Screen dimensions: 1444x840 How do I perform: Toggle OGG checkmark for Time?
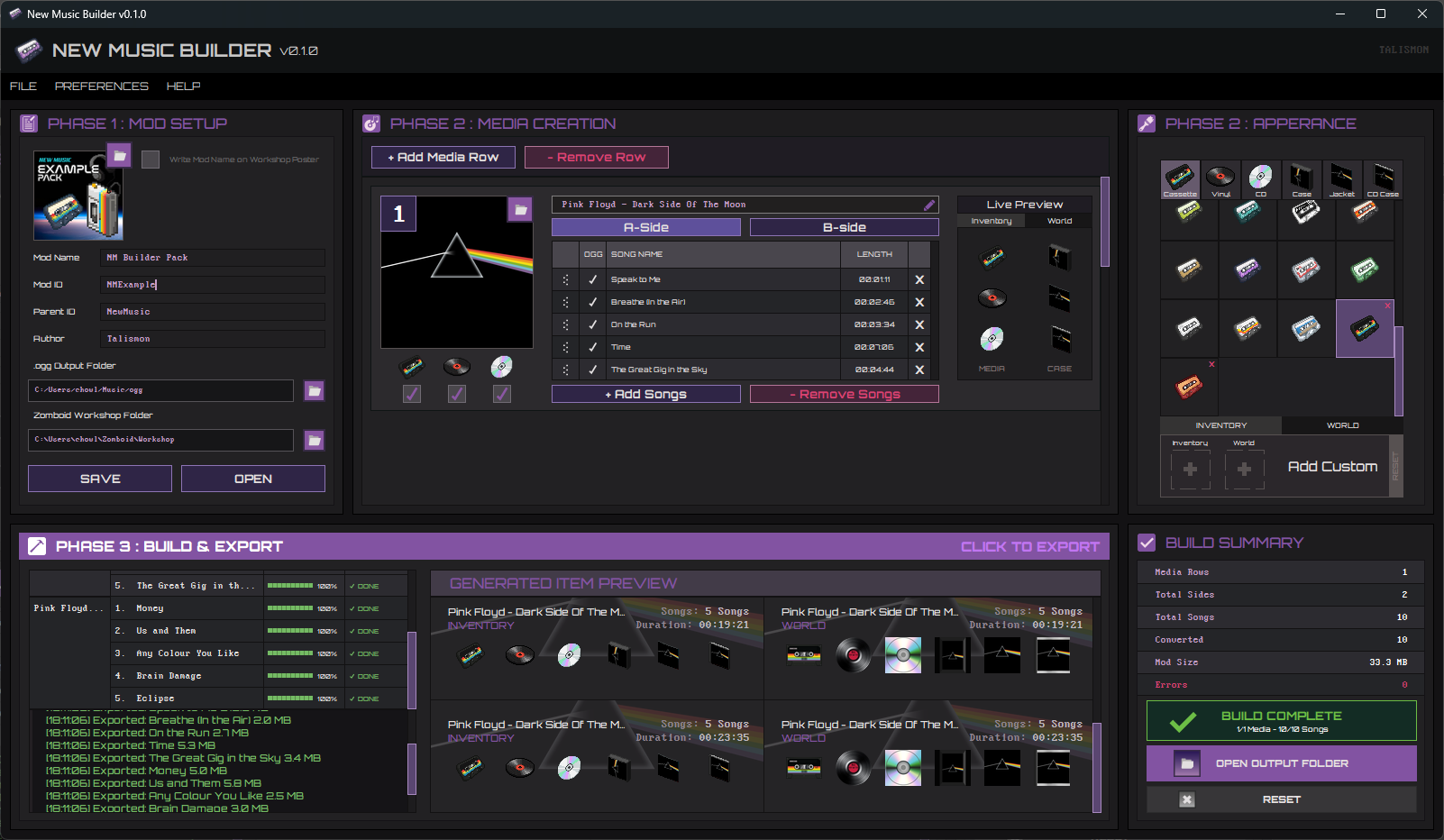click(x=592, y=347)
